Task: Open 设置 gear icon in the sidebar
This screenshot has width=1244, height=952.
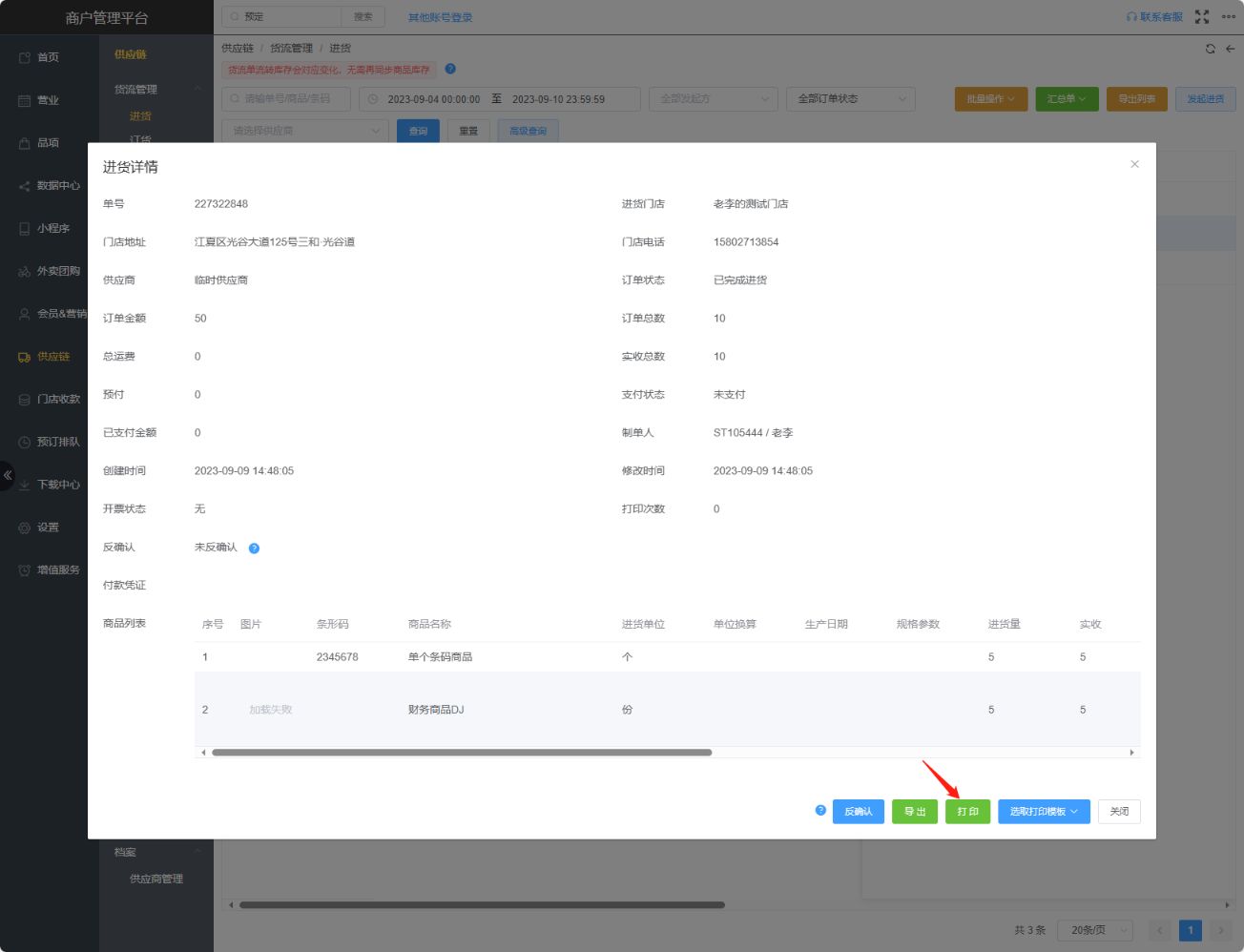Action: point(25,528)
